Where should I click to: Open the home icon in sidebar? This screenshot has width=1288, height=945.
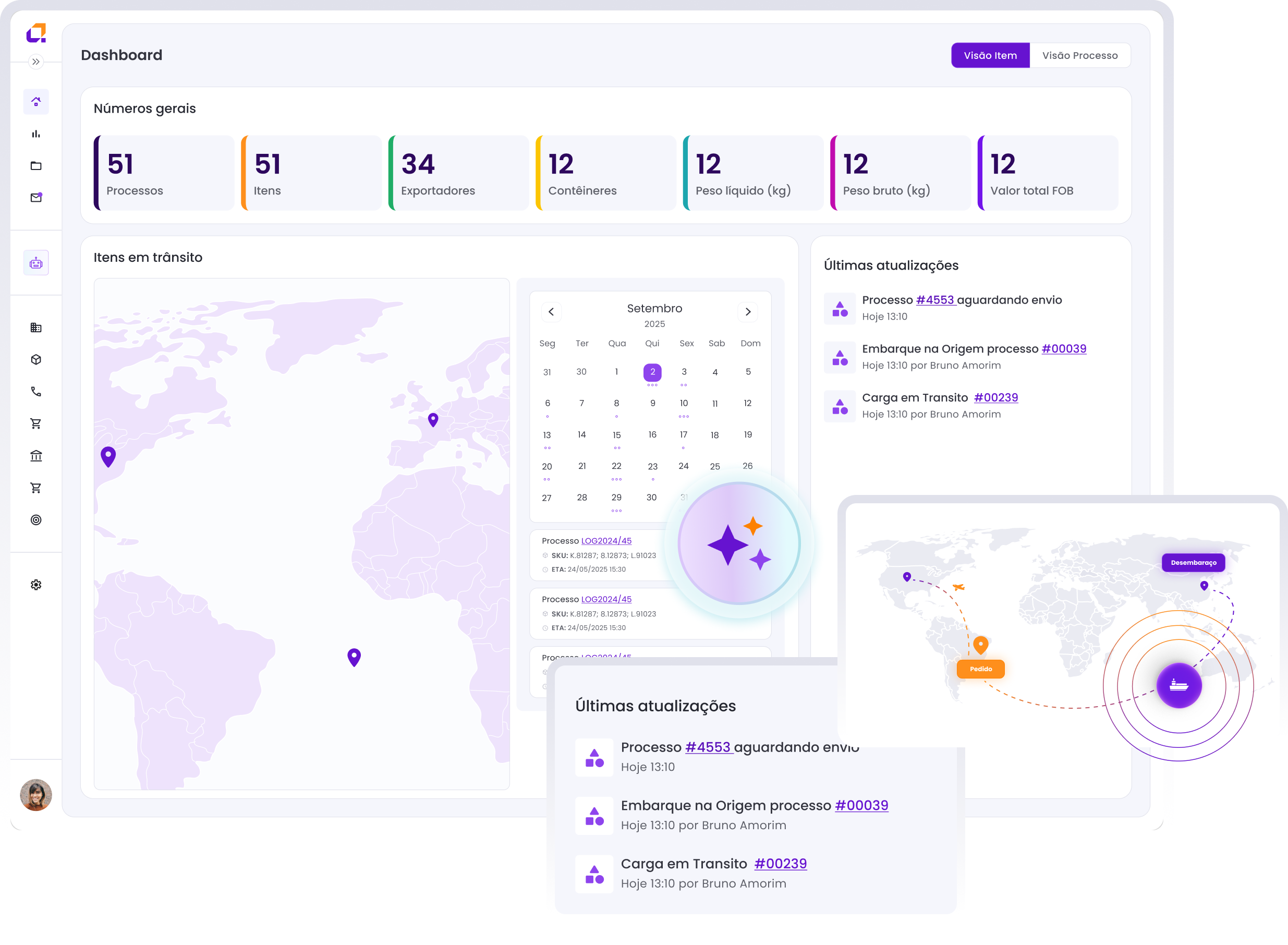click(36, 102)
